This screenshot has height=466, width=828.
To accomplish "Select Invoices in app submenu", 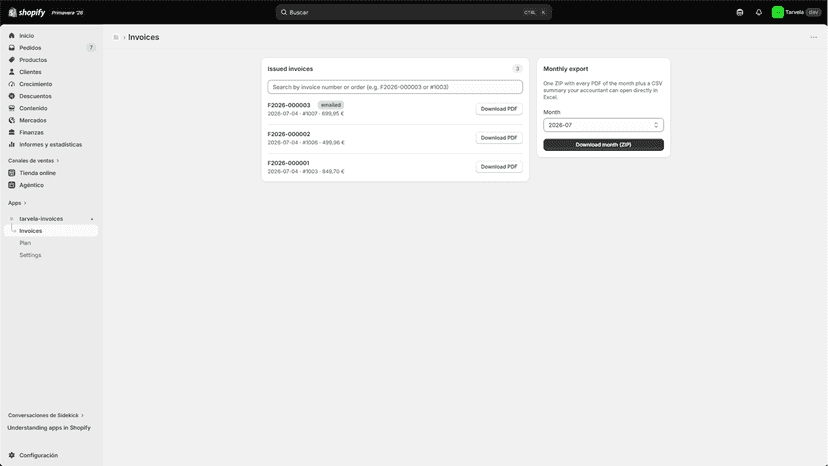I will pos(51,231).
